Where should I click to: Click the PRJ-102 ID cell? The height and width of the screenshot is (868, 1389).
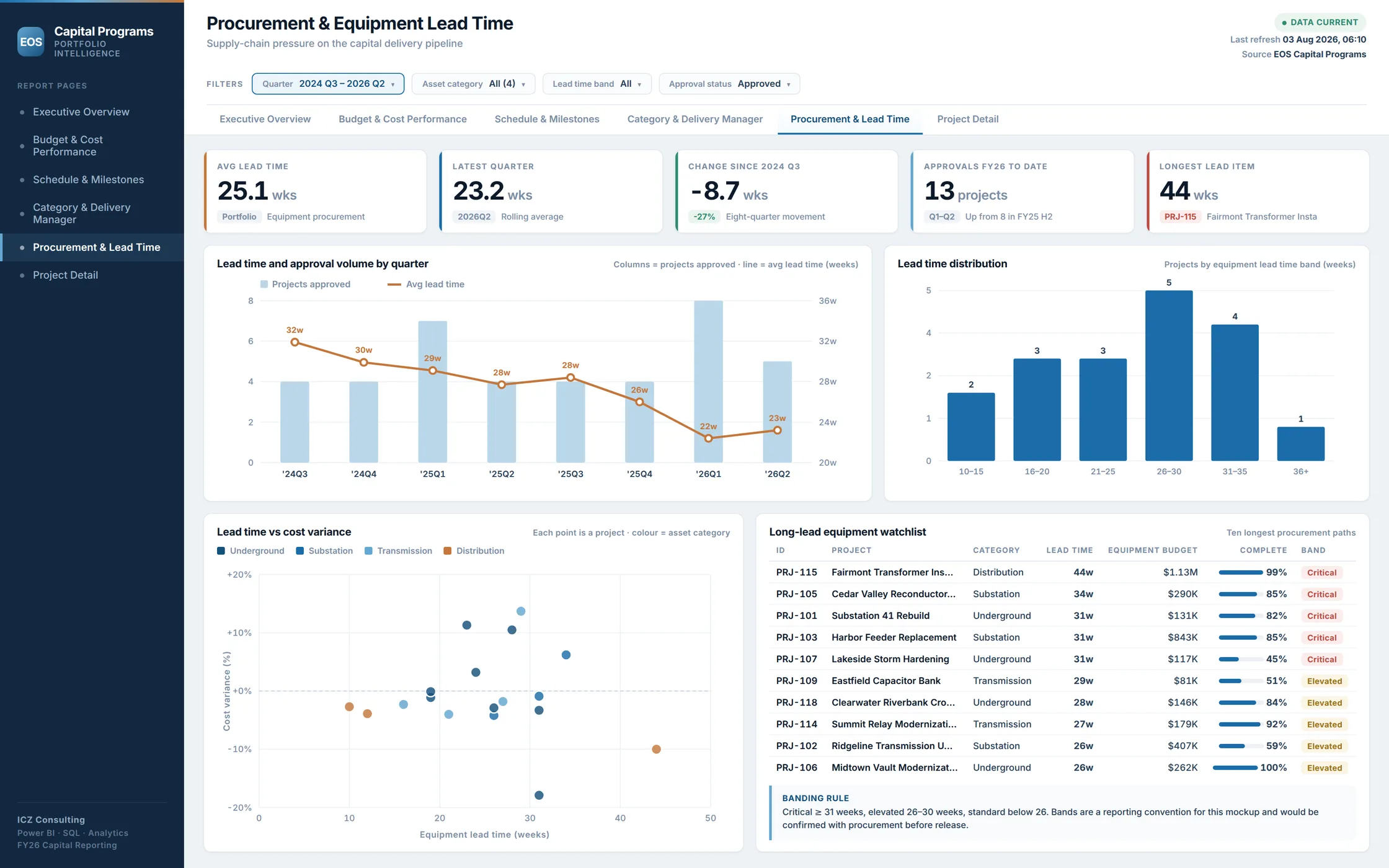click(796, 746)
